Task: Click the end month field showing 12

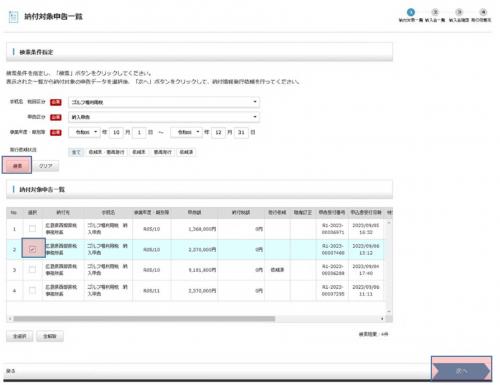Action: pos(218,132)
